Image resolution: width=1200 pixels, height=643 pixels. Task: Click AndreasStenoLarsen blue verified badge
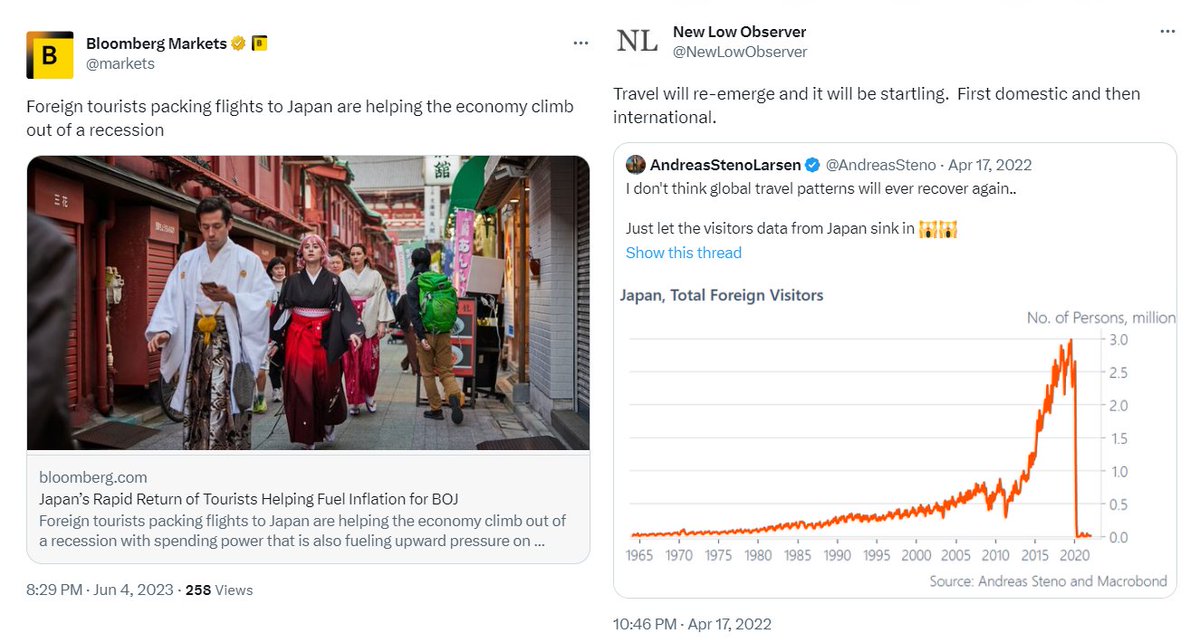[813, 165]
